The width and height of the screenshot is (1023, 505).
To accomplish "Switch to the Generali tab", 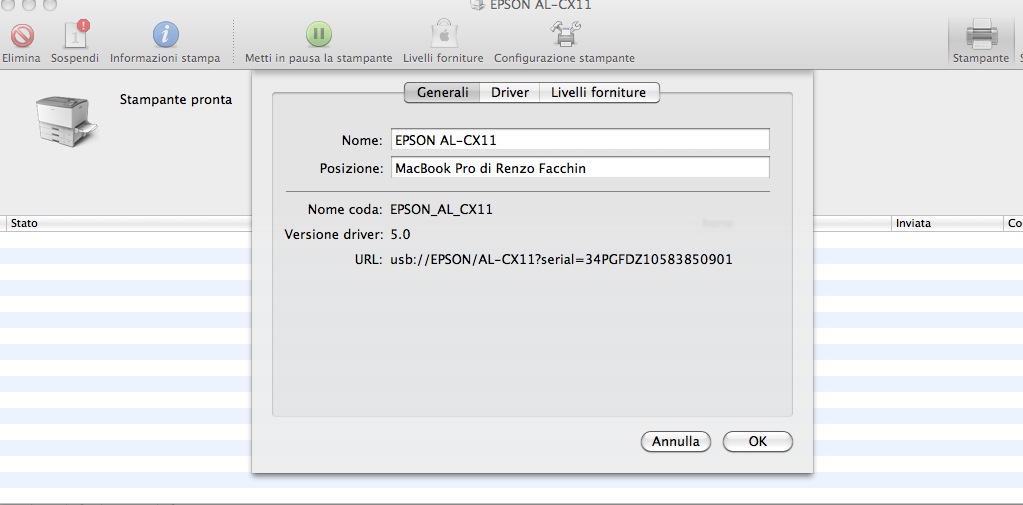I will (x=442, y=93).
